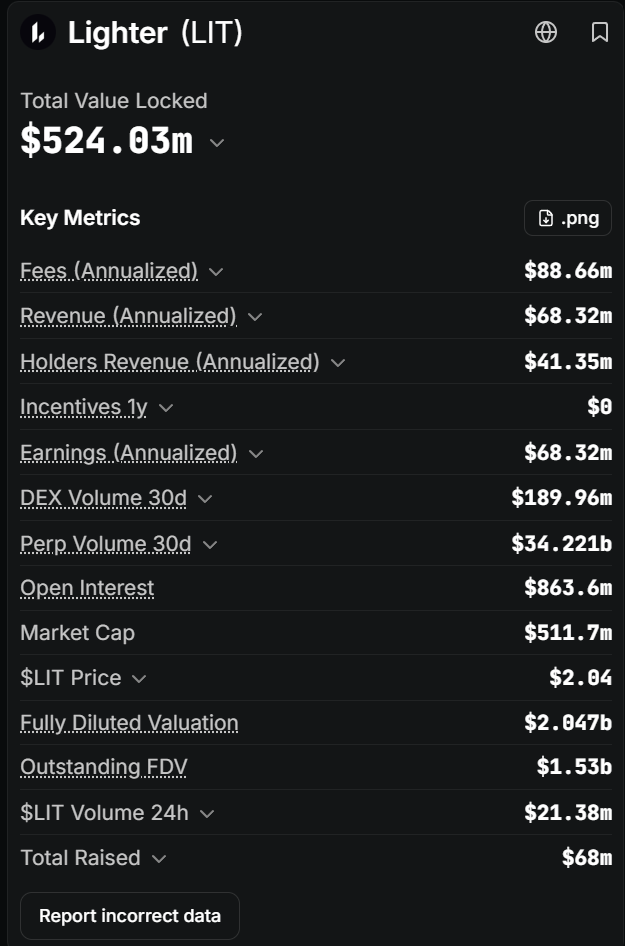Expand the Incentives 1y chevron
This screenshot has height=946, width=625.
point(166,408)
